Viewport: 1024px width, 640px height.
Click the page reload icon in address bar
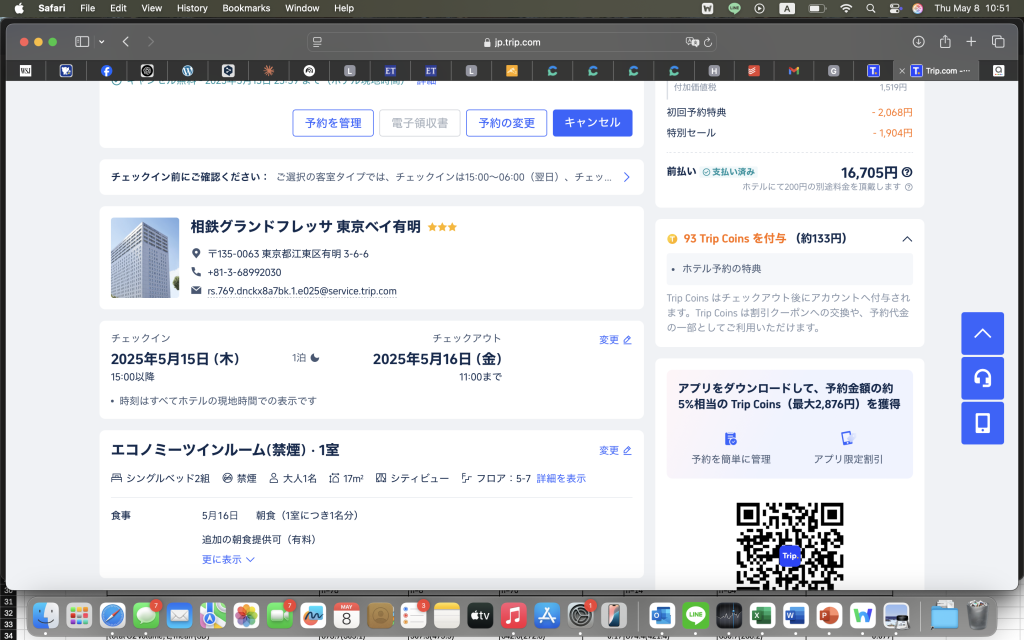[709, 42]
